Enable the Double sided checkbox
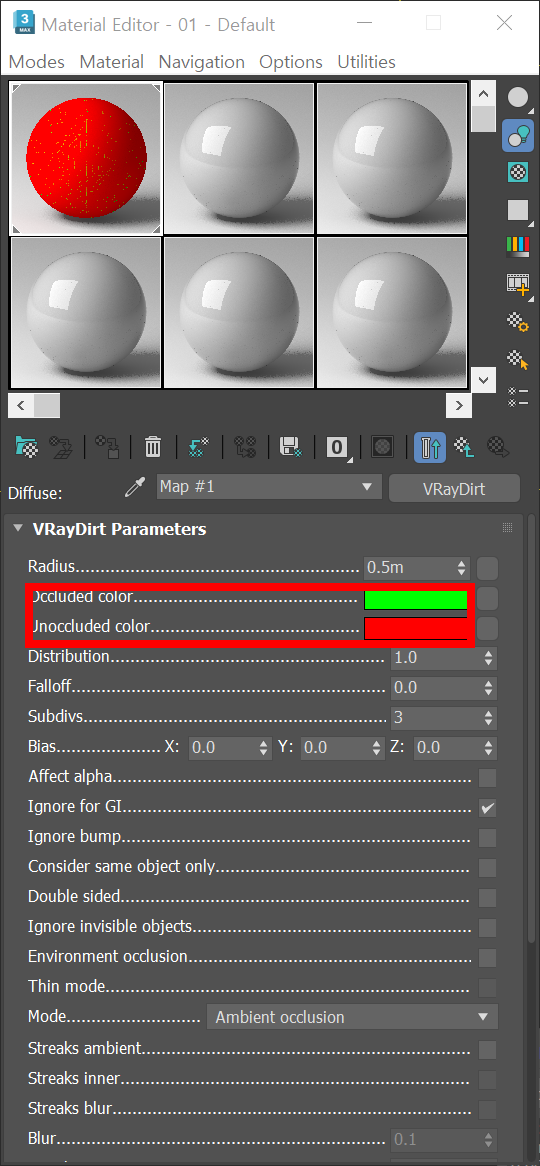The image size is (540, 1166). (x=488, y=898)
